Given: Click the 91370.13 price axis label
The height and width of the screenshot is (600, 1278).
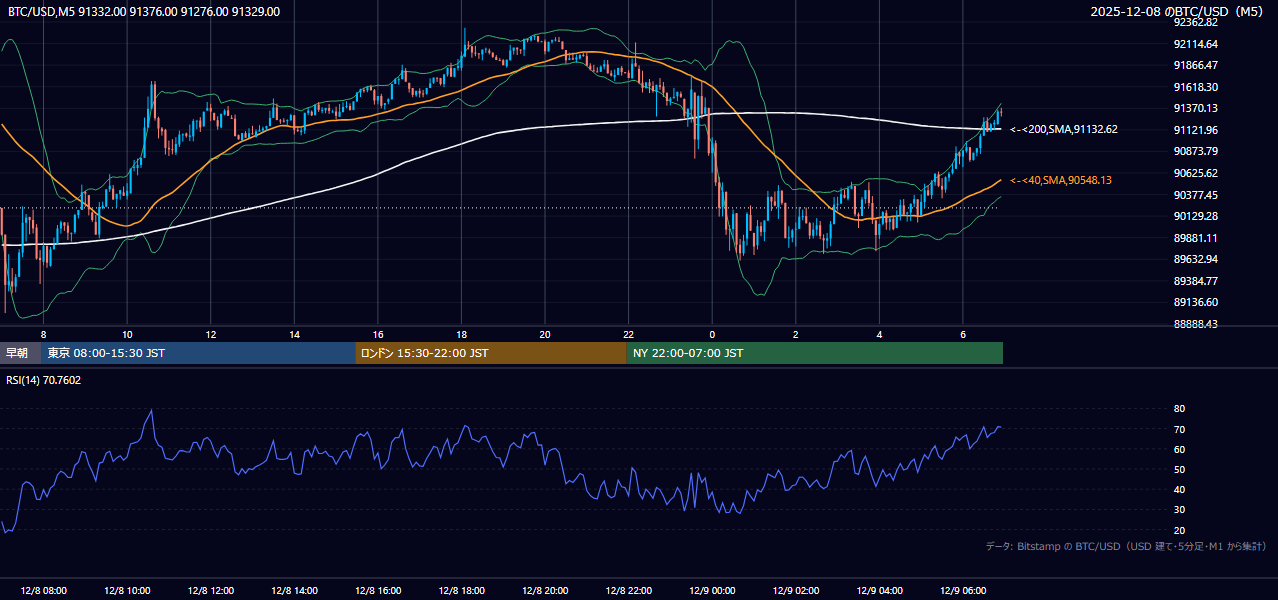Looking at the screenshot, I should [x=1196, y=108].
